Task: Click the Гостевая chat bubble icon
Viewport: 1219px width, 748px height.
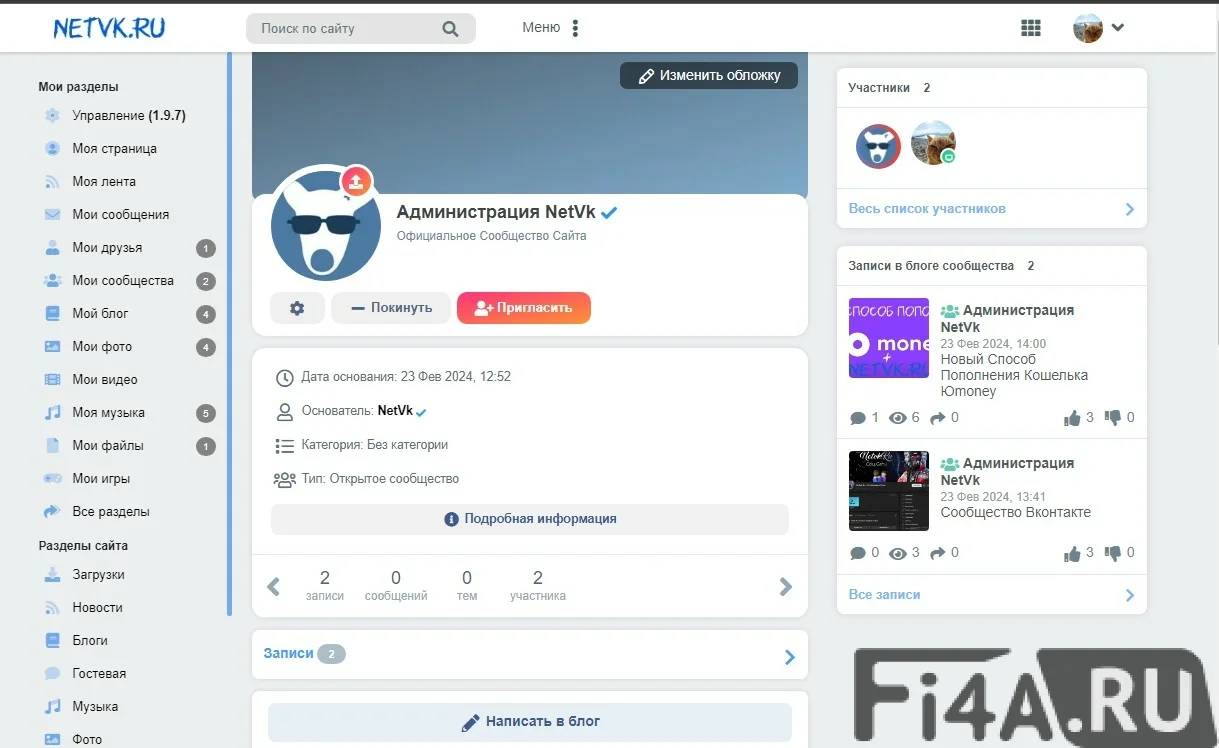Action: click(53, 674)
